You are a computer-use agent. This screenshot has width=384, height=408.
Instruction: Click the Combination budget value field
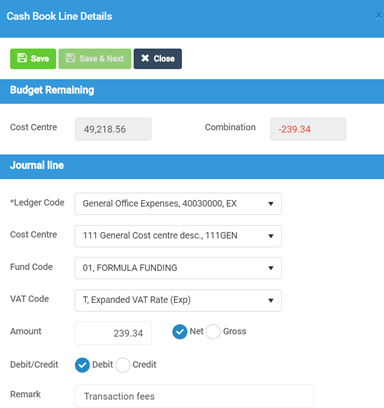[x=308, y=129]
